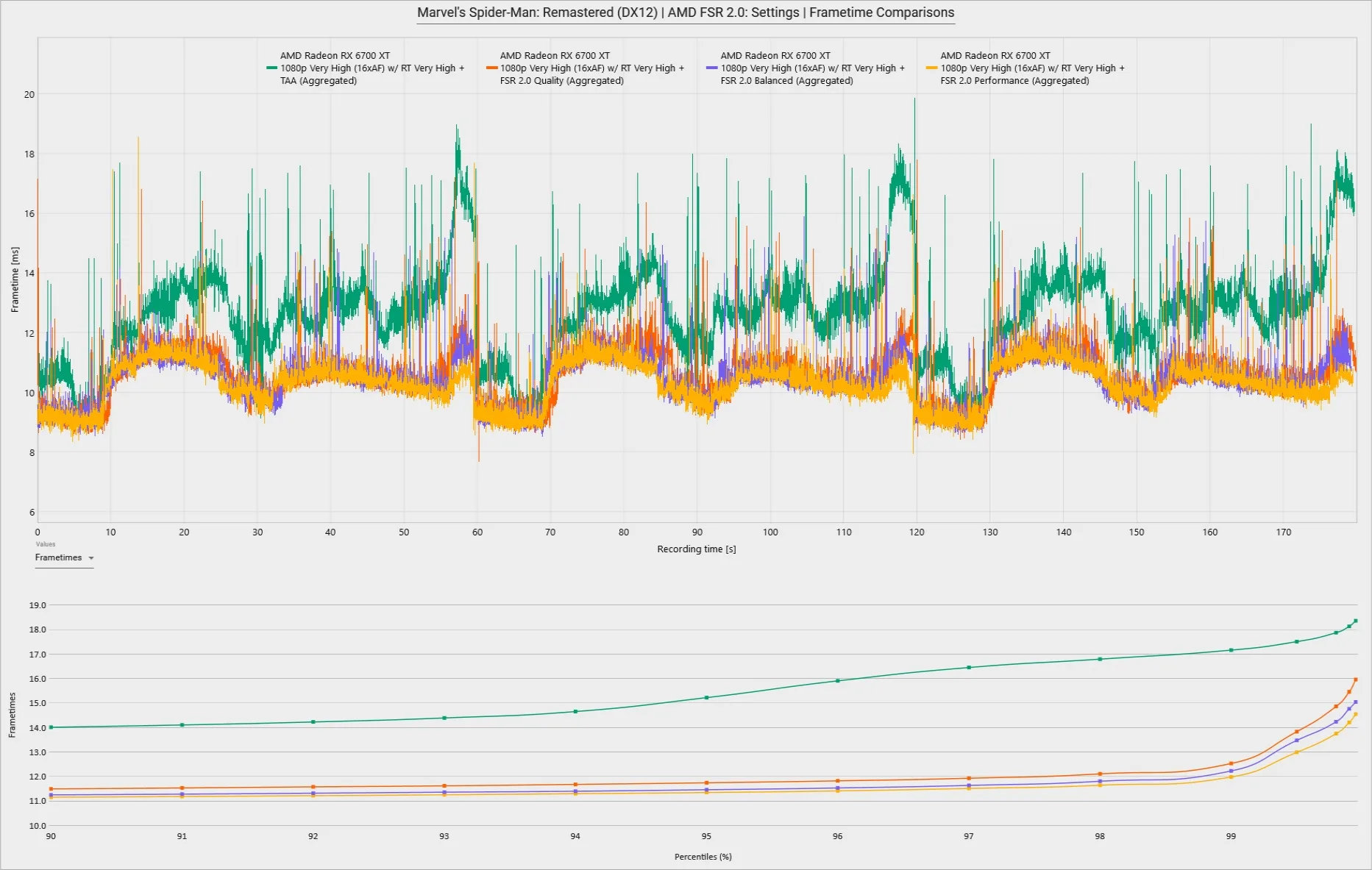
Task: Click the '91' tick on the percentiles axis
Action: click(182, 837)
